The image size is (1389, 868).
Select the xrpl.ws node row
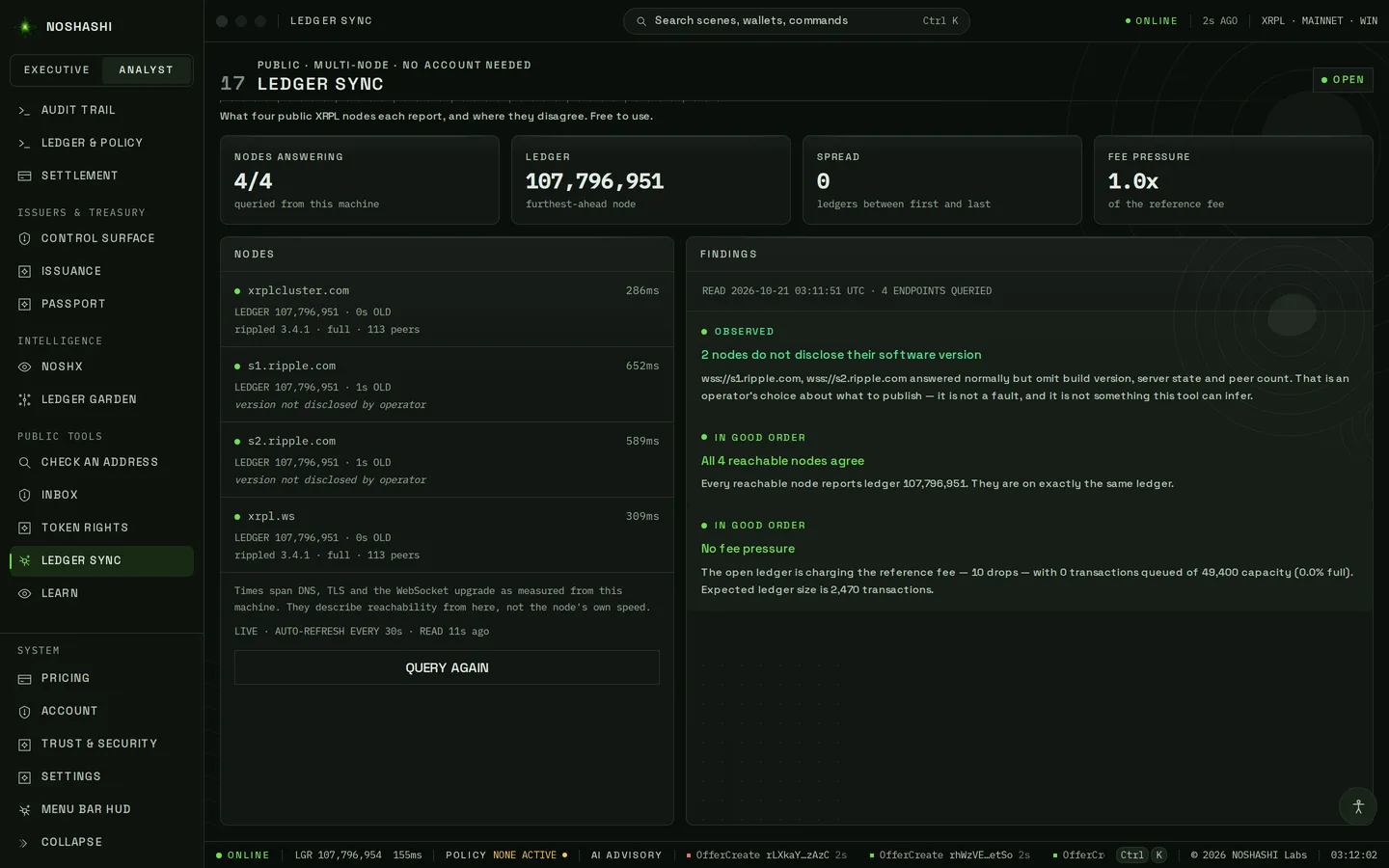point(447,535)
